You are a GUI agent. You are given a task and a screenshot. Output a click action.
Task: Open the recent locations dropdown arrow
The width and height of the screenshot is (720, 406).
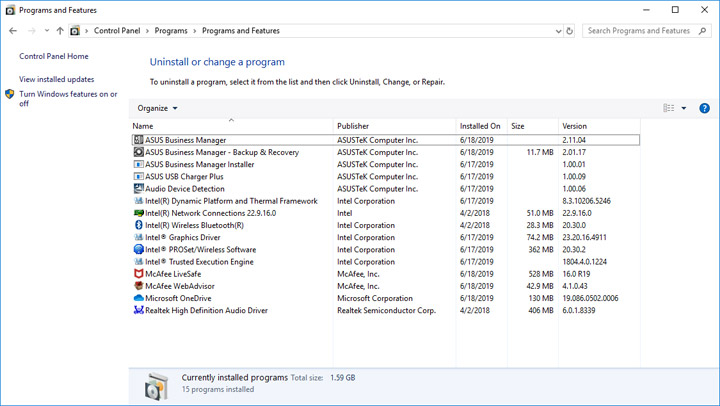(46, 31)
